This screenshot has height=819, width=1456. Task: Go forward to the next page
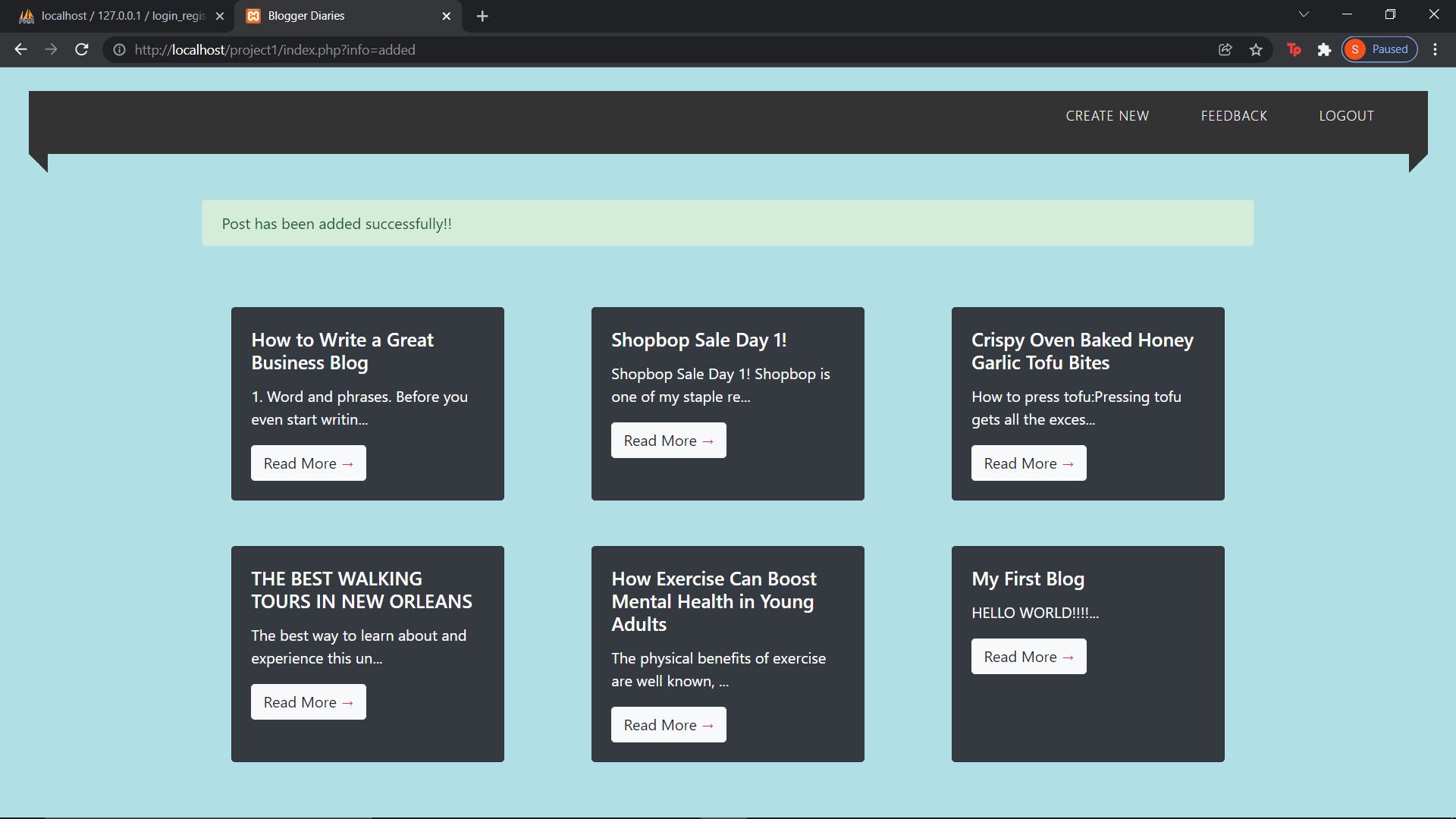click(50, 49)
